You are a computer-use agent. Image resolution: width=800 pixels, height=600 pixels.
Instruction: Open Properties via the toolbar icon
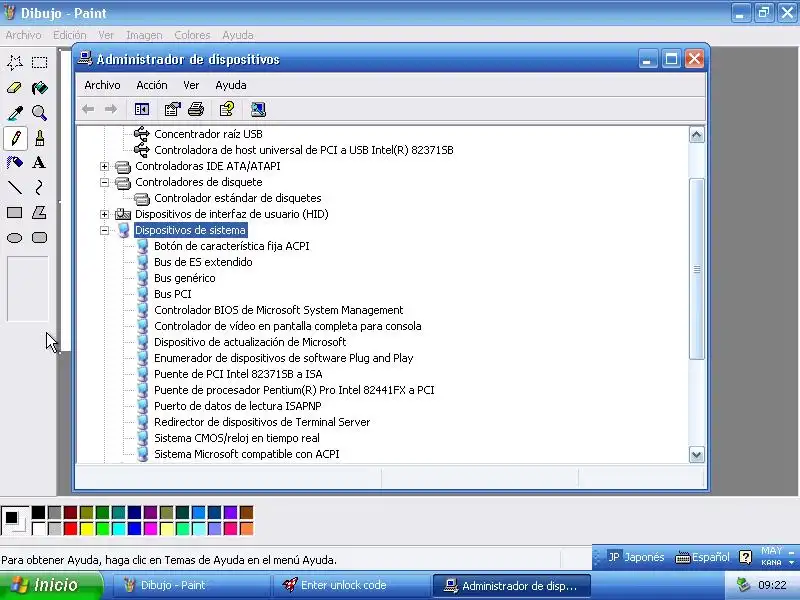point(172,109)
